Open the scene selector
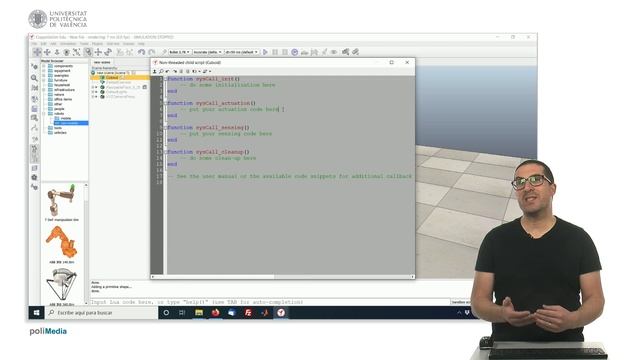Screen dimensions: 640x360 coord(356,52)
